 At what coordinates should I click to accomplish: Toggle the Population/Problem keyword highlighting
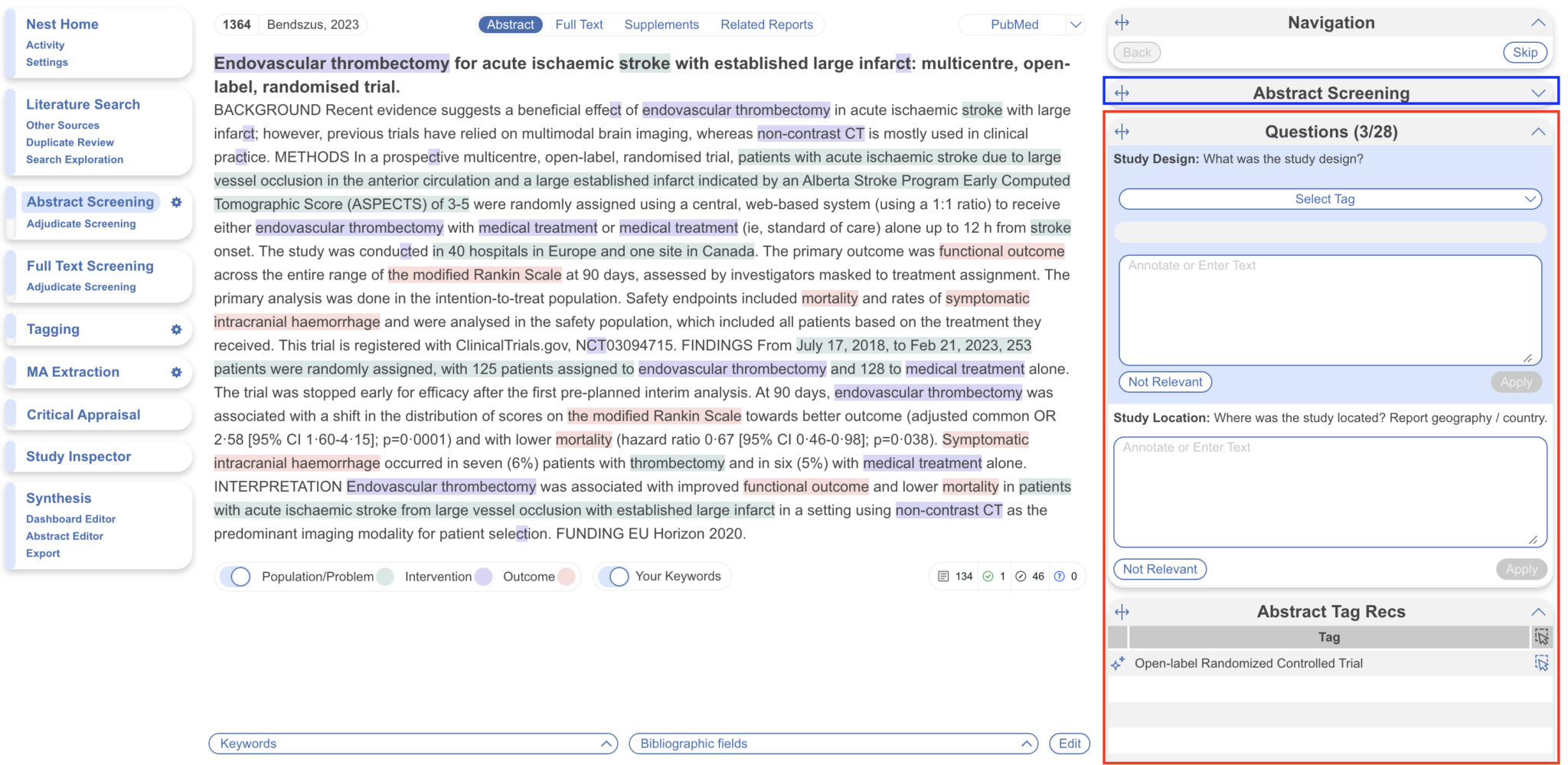tap(238, 577)
